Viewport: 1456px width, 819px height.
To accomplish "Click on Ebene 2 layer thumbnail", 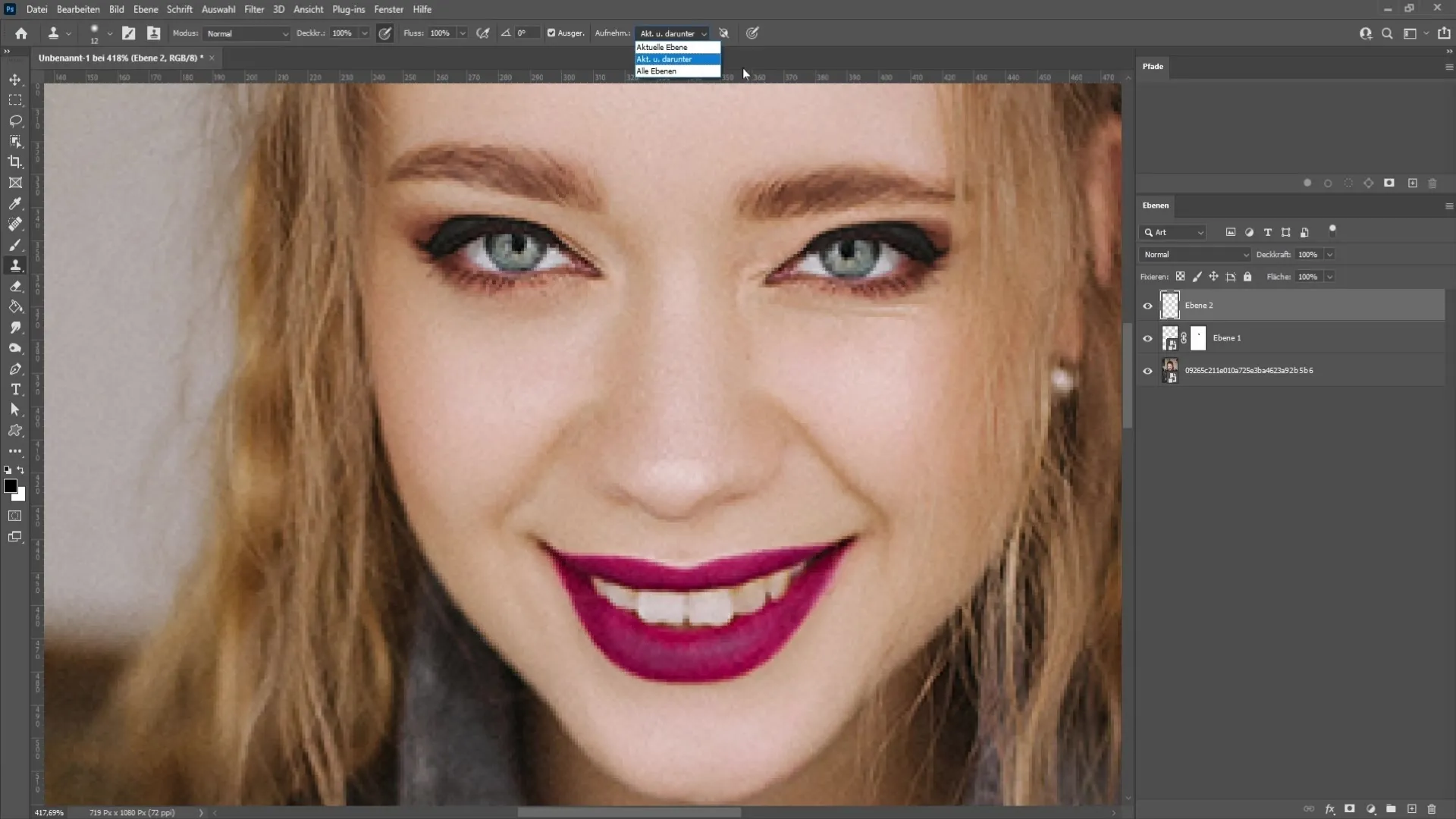I will pos(1170,305).
